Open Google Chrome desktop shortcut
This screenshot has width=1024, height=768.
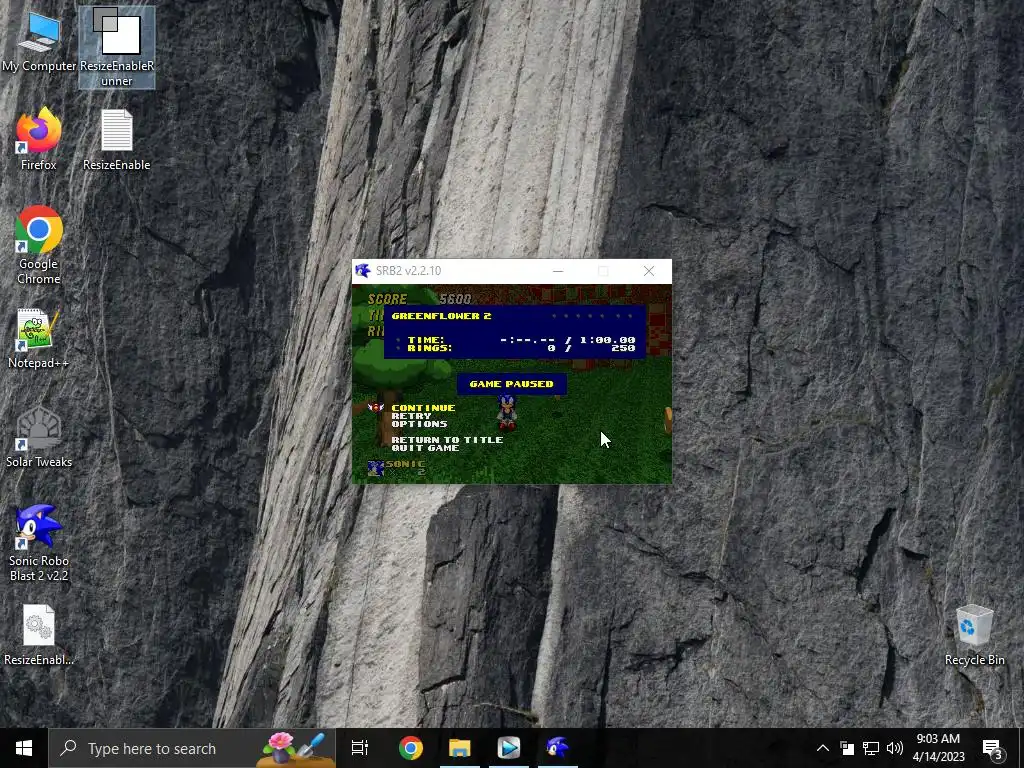tap(39, 245)
